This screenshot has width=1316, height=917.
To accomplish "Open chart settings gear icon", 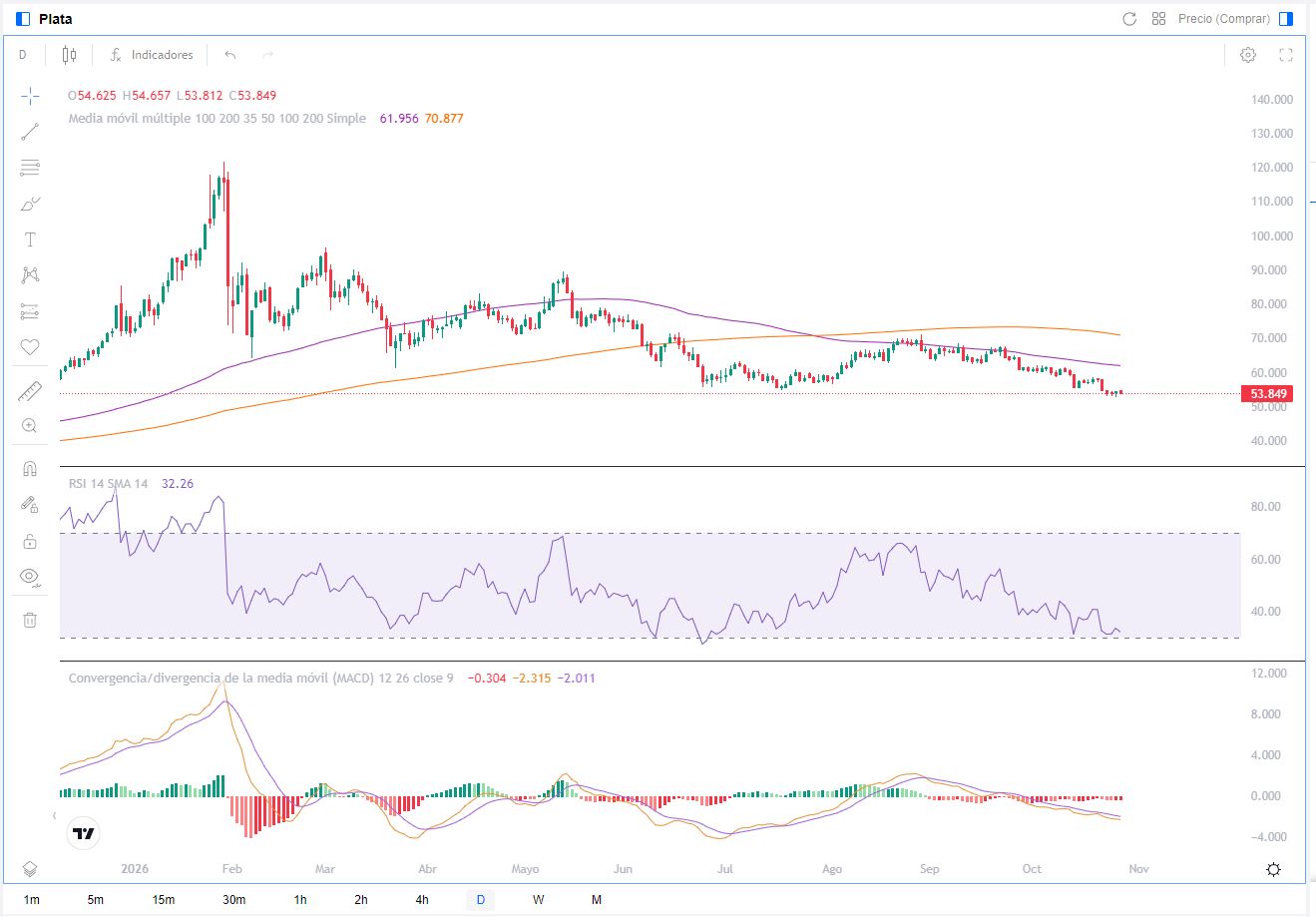I will [1248, 55].
